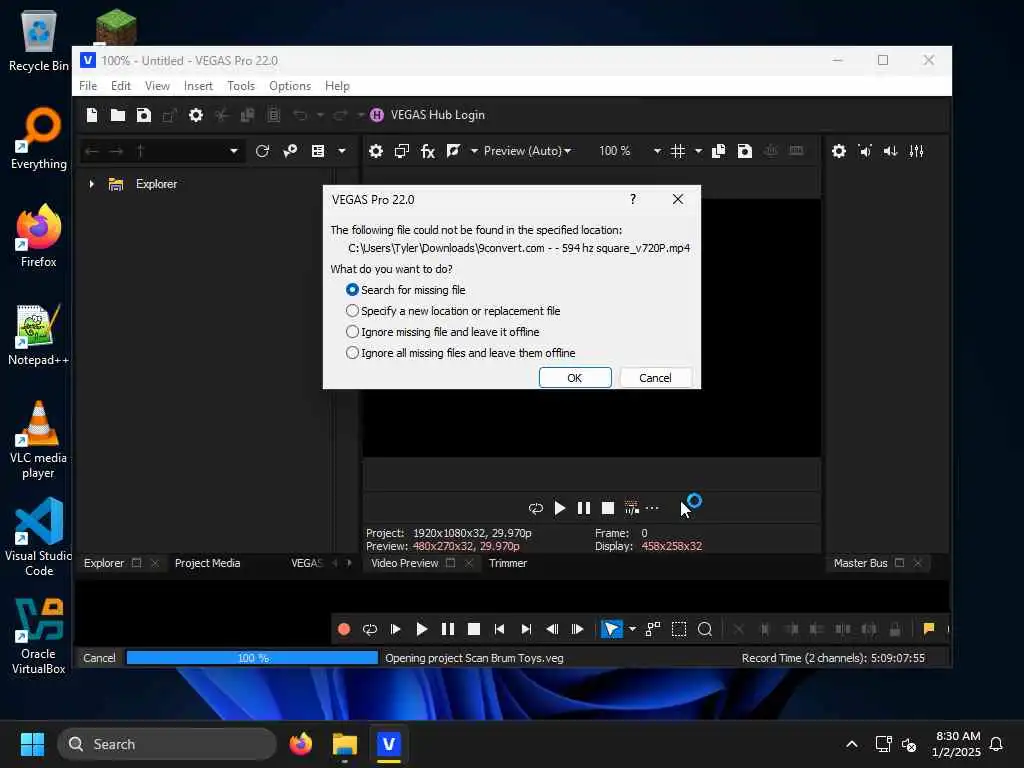The height and width of the screenshot is (768, 1024).
Task: Toggle the Master Bus dim output icon
Action: [891, 152]
